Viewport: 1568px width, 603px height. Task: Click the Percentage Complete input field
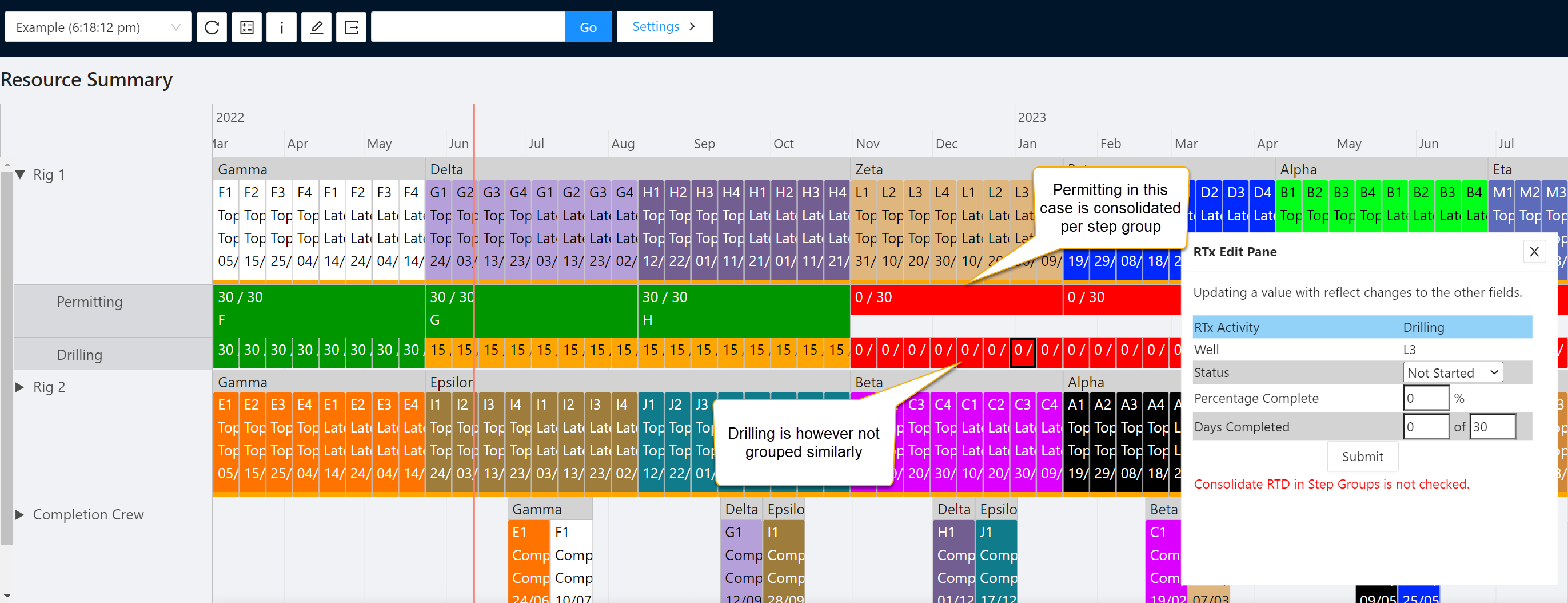(x=1426, y=398)
